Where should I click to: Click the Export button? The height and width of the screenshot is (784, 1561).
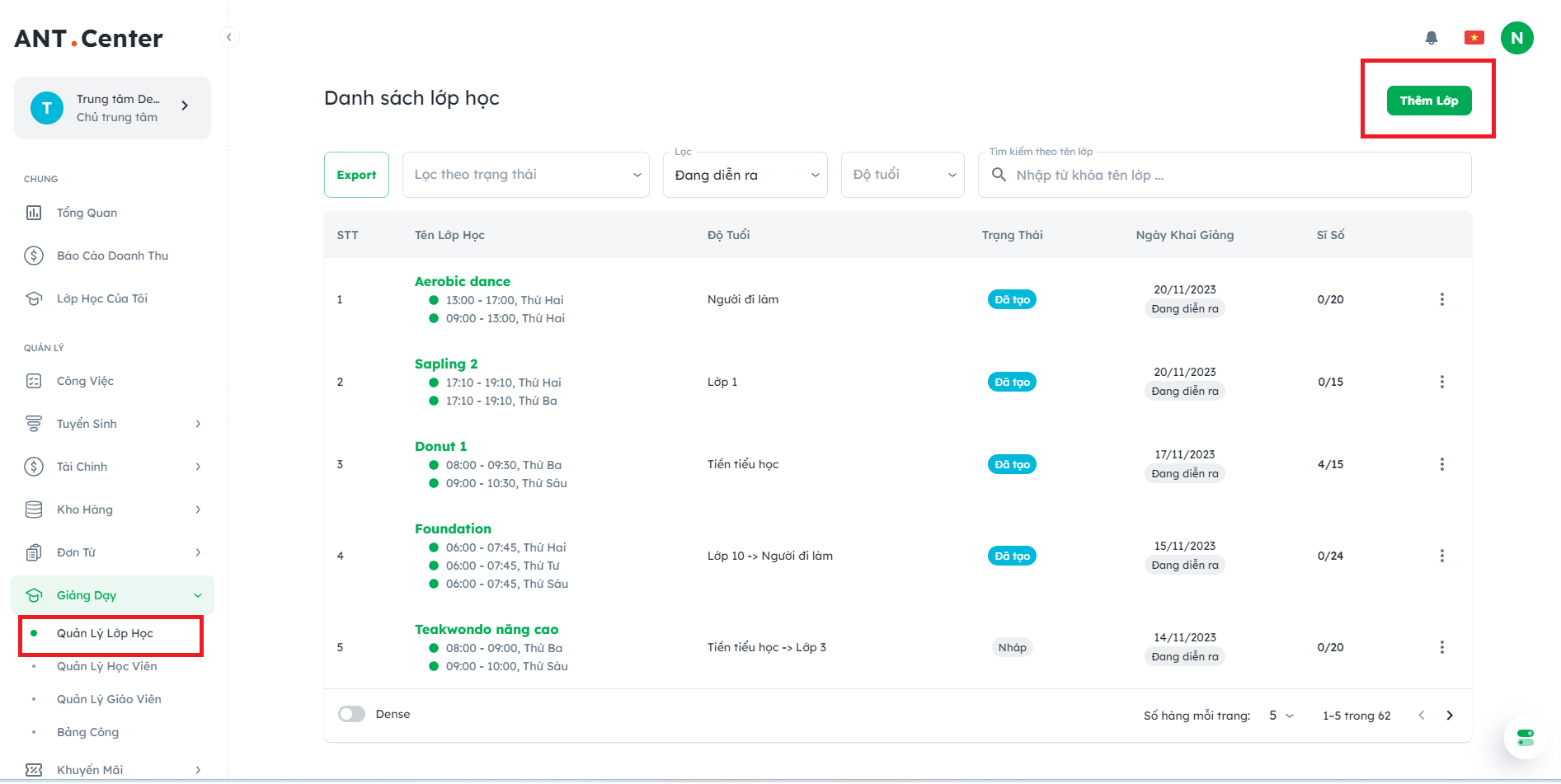356,175
